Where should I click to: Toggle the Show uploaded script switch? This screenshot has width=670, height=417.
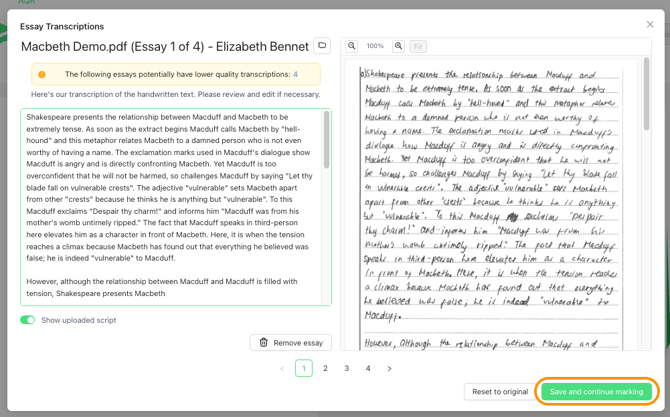click(27, 320)
